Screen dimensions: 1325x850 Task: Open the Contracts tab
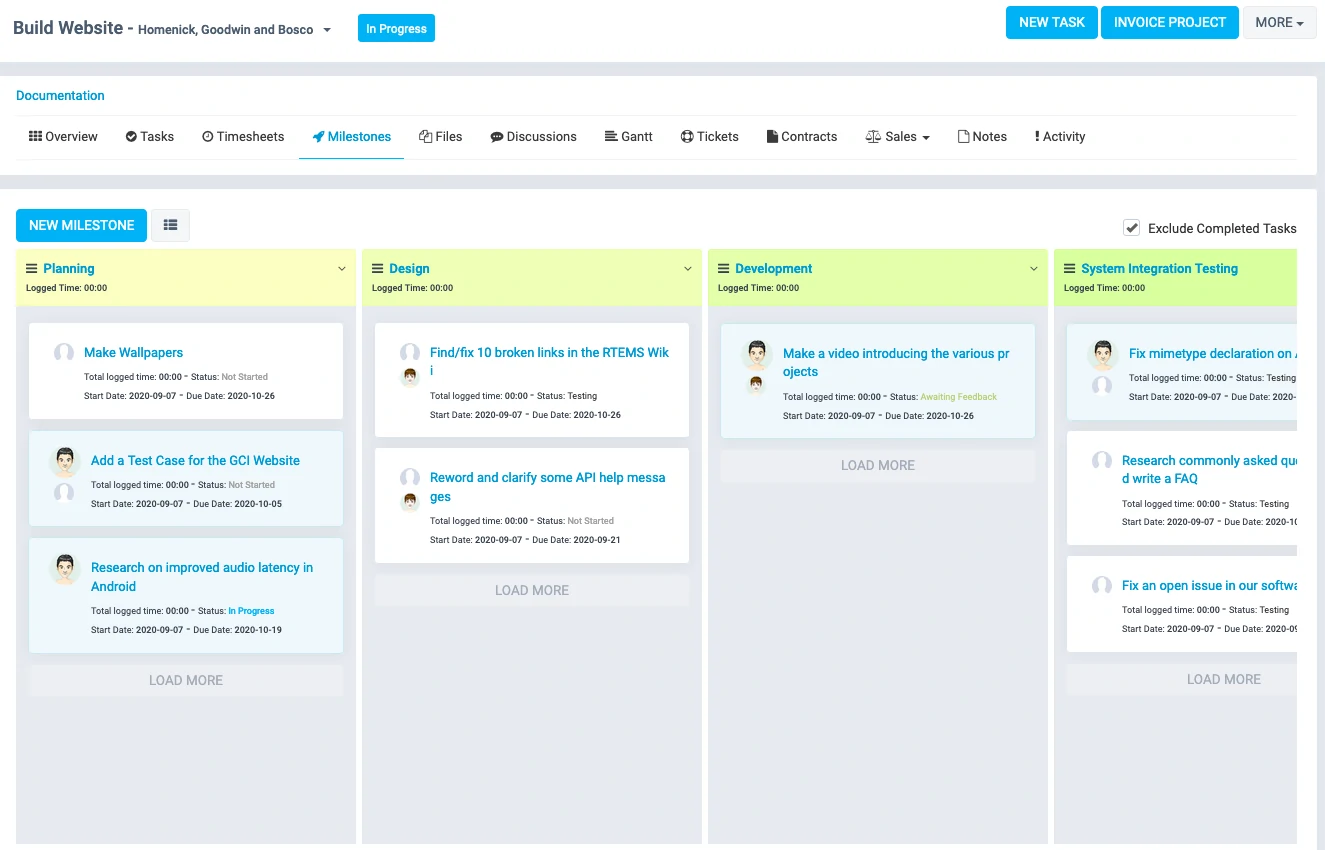pos(802,136)
